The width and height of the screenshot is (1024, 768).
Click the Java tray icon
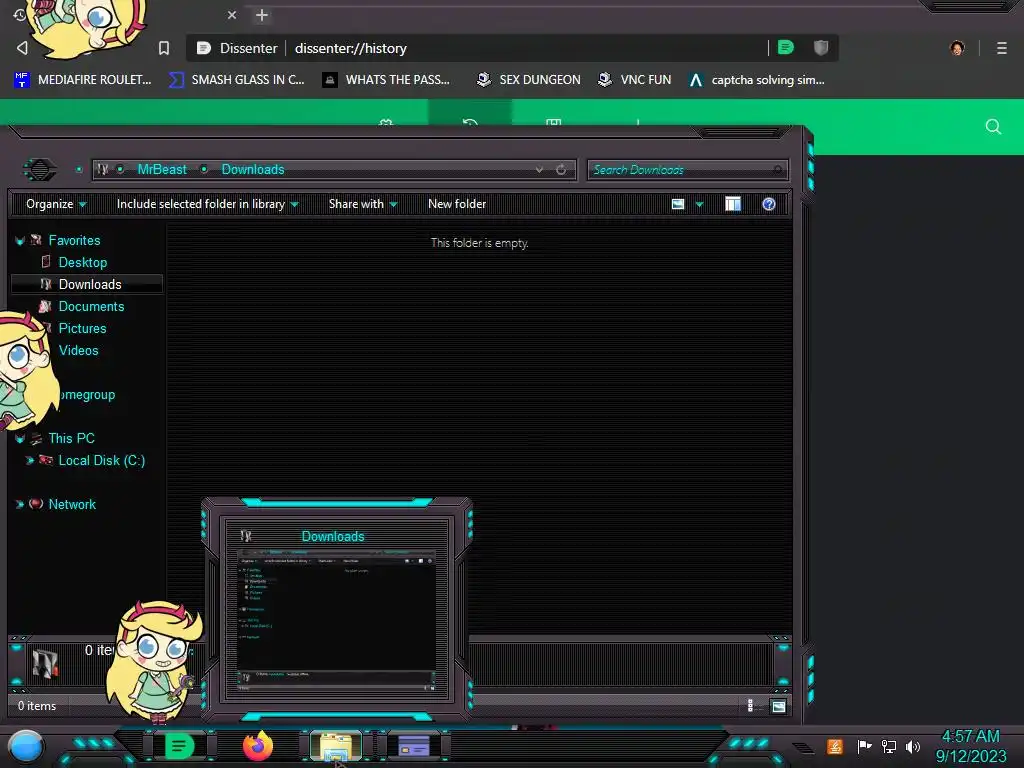(835, 746)
